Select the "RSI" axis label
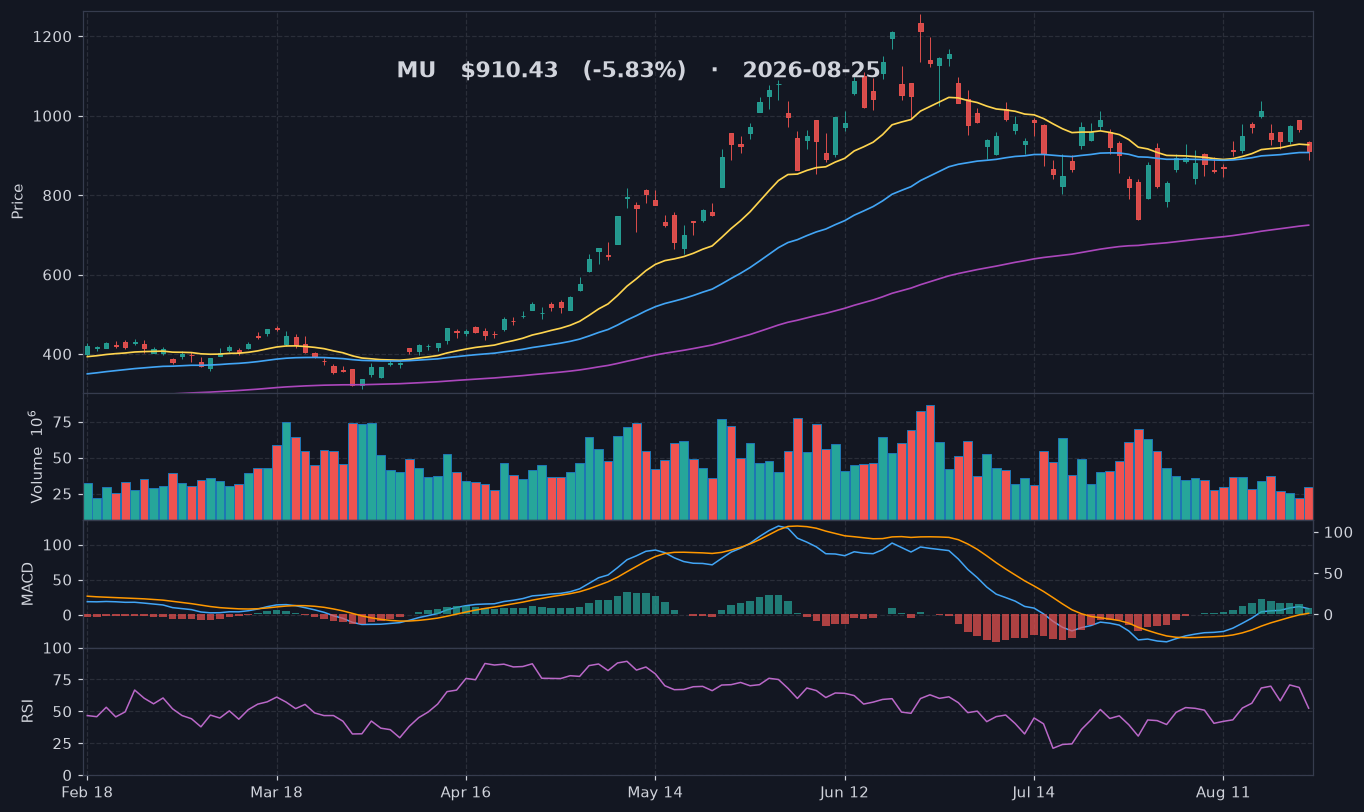The image size is (1364, 812). pos(28,711)
